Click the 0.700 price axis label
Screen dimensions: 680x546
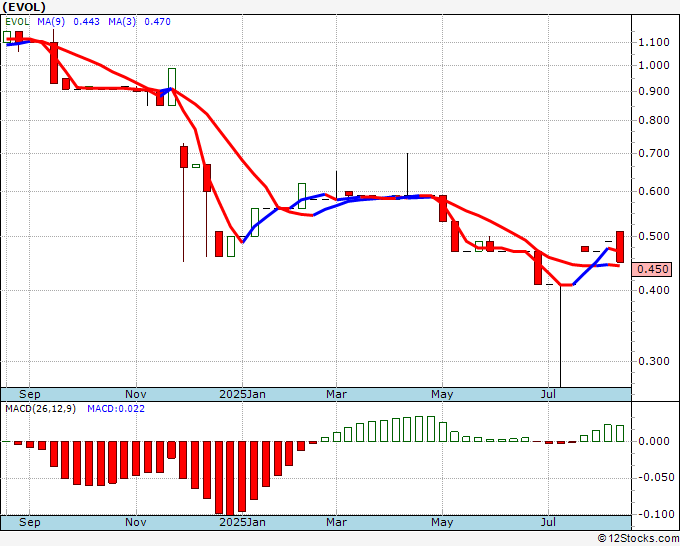(654, 153)
